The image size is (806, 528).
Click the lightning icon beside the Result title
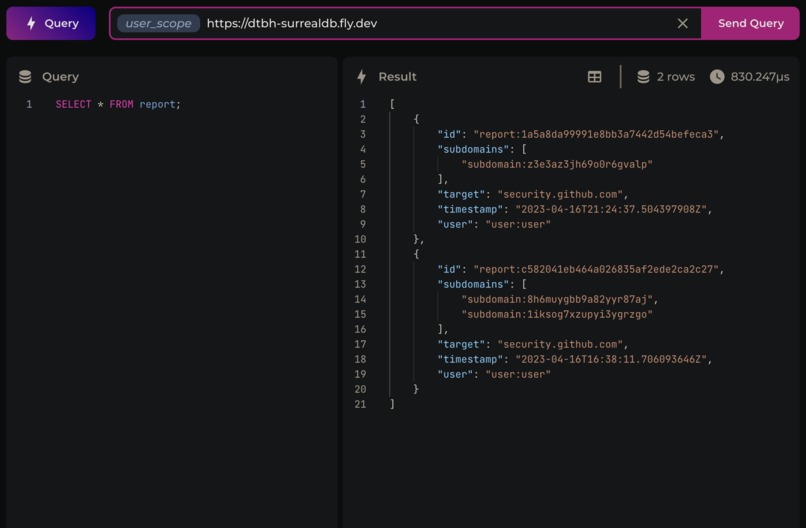coord(362,77)
